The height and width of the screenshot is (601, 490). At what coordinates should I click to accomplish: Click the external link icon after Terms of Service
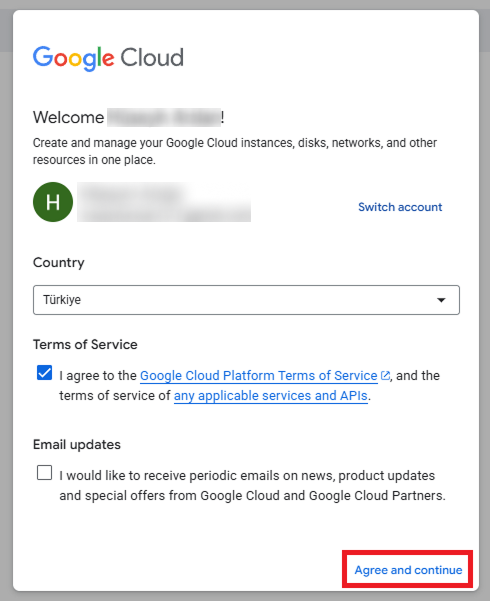[x=385, y=375]
